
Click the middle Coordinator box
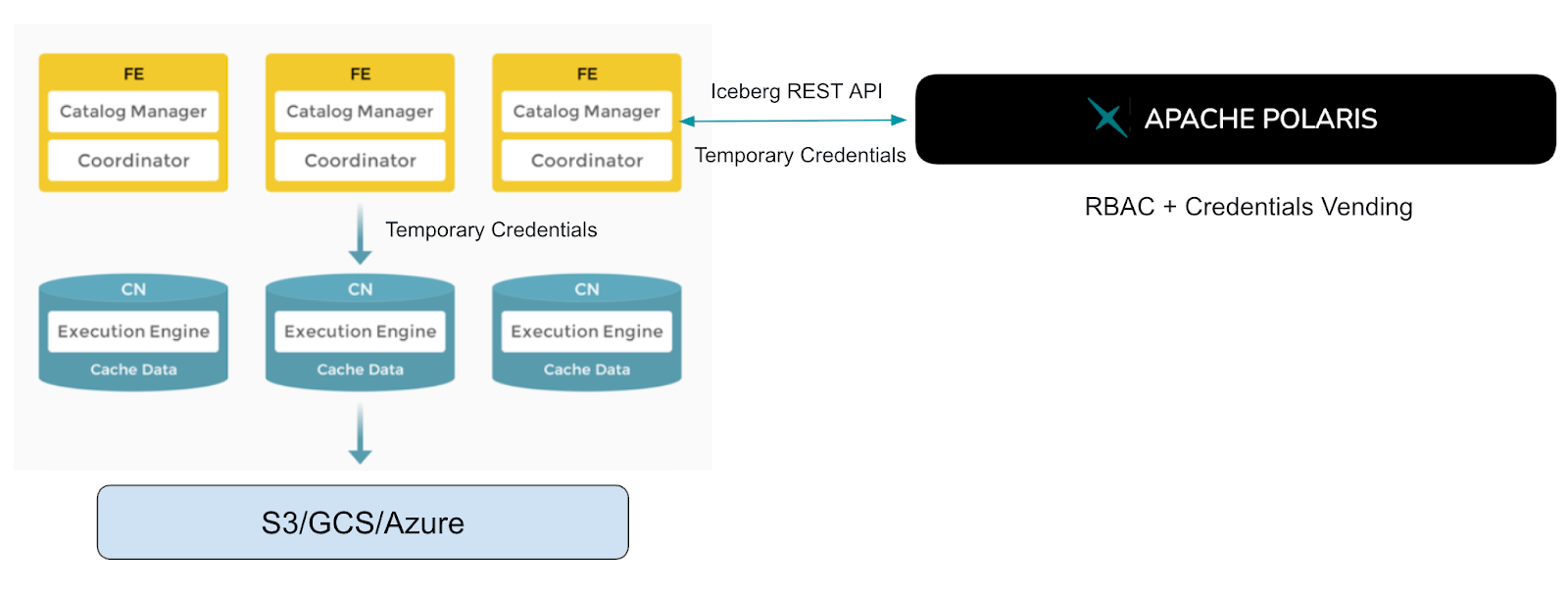click(x=360, y=161)
